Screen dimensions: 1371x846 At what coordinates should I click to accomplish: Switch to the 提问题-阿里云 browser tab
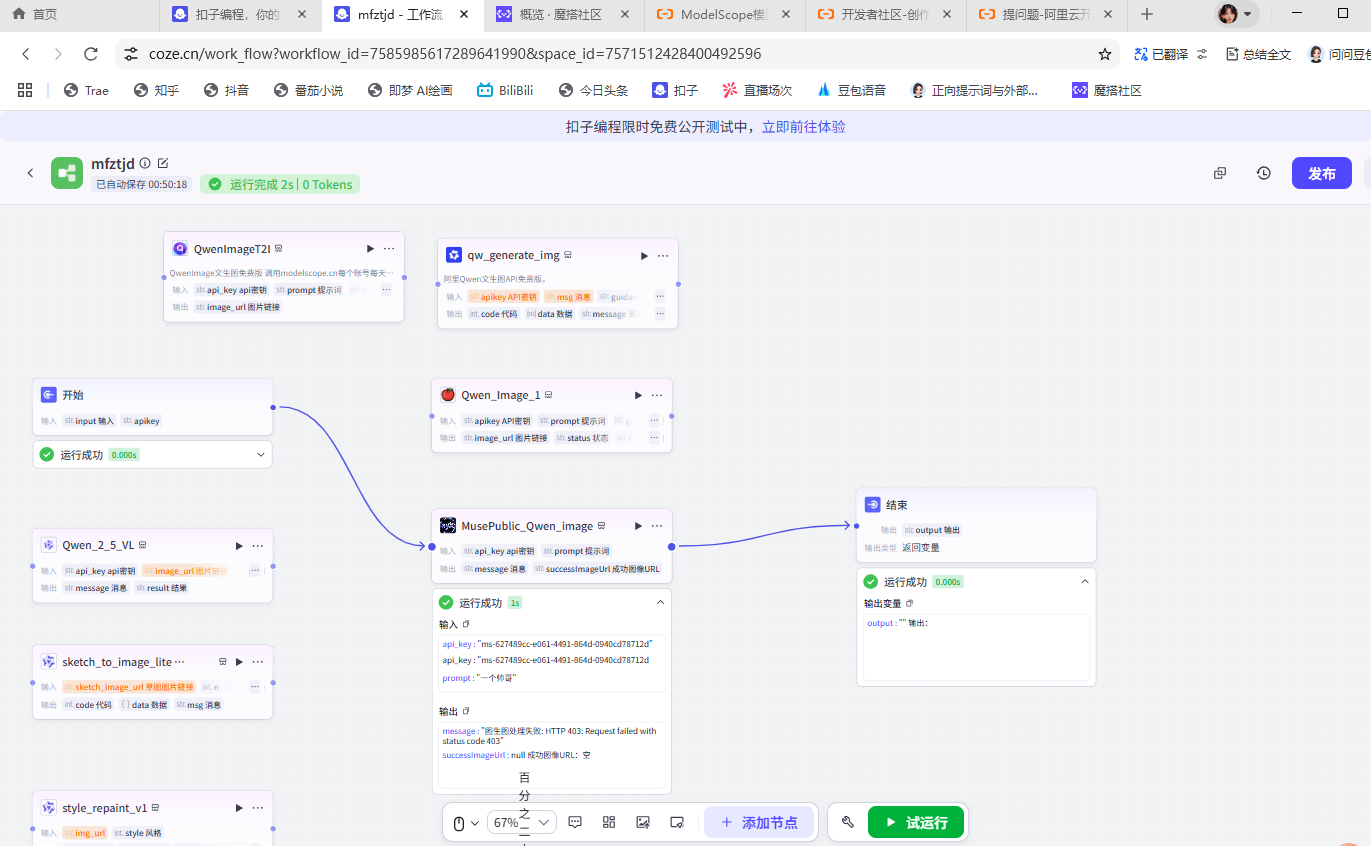click(x=1047, y=14)
